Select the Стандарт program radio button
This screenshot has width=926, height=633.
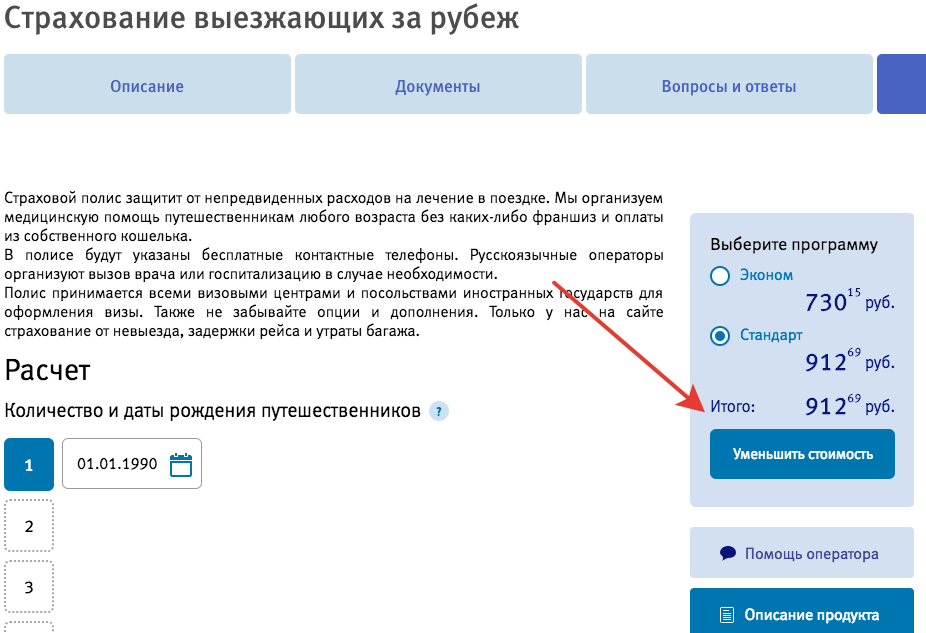pyautogui.click(x=719, y=336)
